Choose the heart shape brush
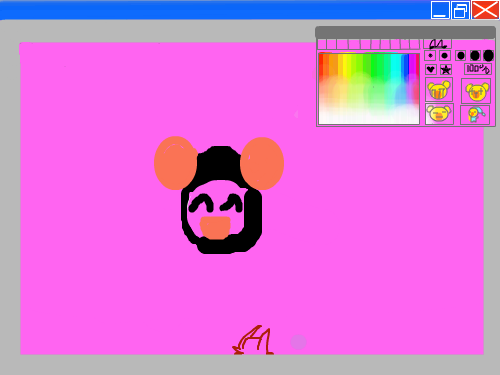500x375 pixels. [431, 70]
